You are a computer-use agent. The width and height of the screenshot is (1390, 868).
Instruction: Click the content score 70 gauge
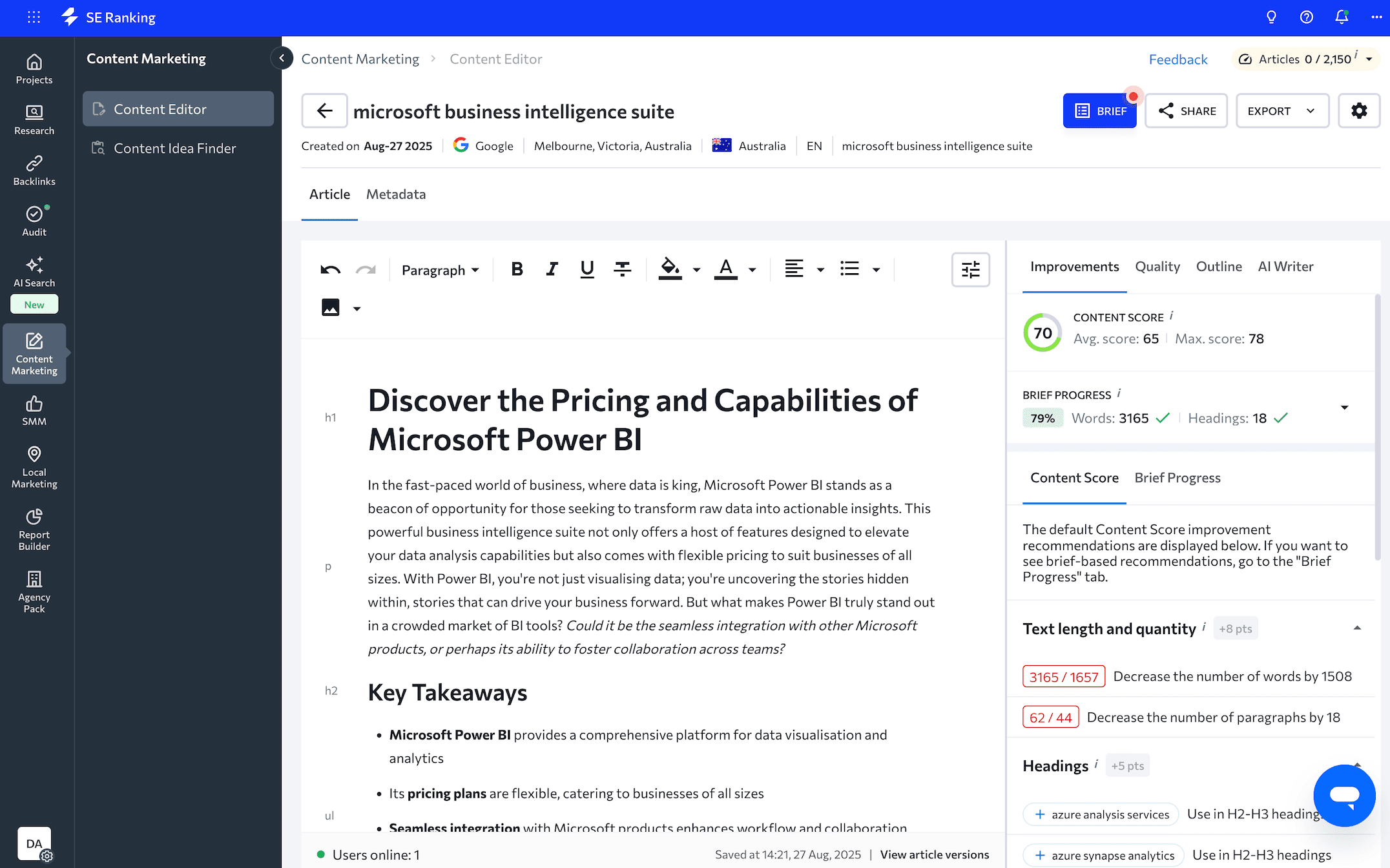coord(1042,333)
